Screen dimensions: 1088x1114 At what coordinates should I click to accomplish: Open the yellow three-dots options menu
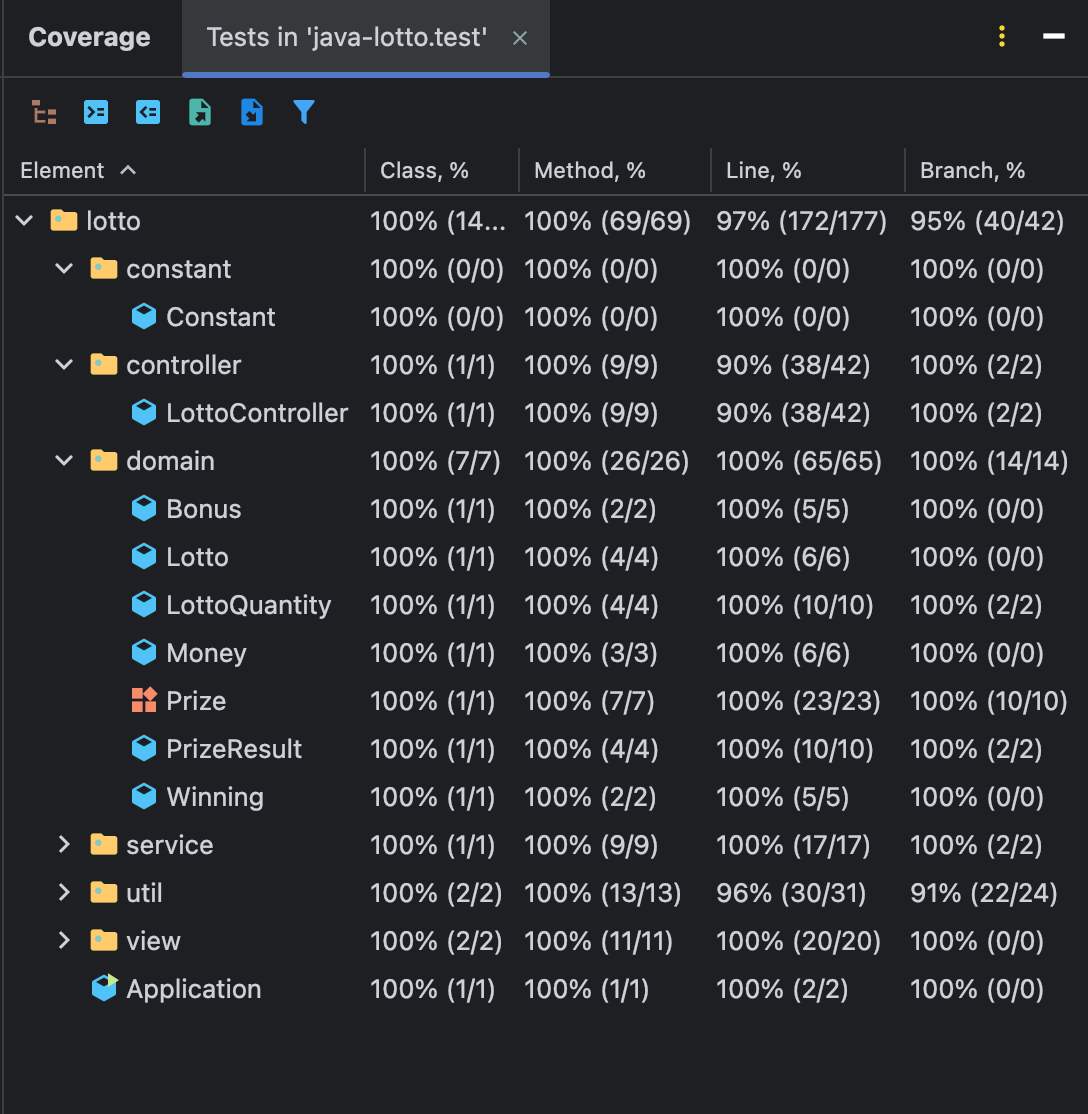click(1002, 36)
